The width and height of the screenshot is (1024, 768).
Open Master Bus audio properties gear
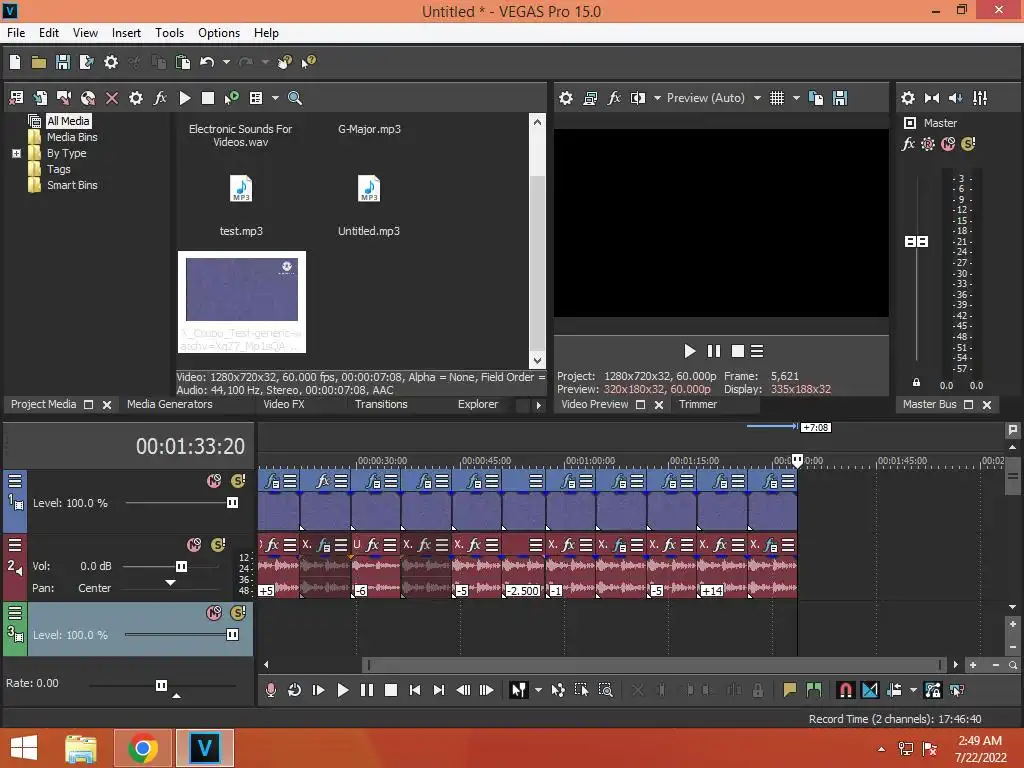(908, 98)
